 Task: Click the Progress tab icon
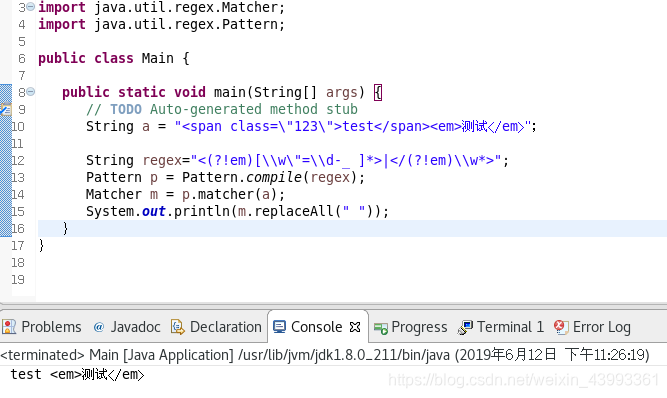coord(381,328)
